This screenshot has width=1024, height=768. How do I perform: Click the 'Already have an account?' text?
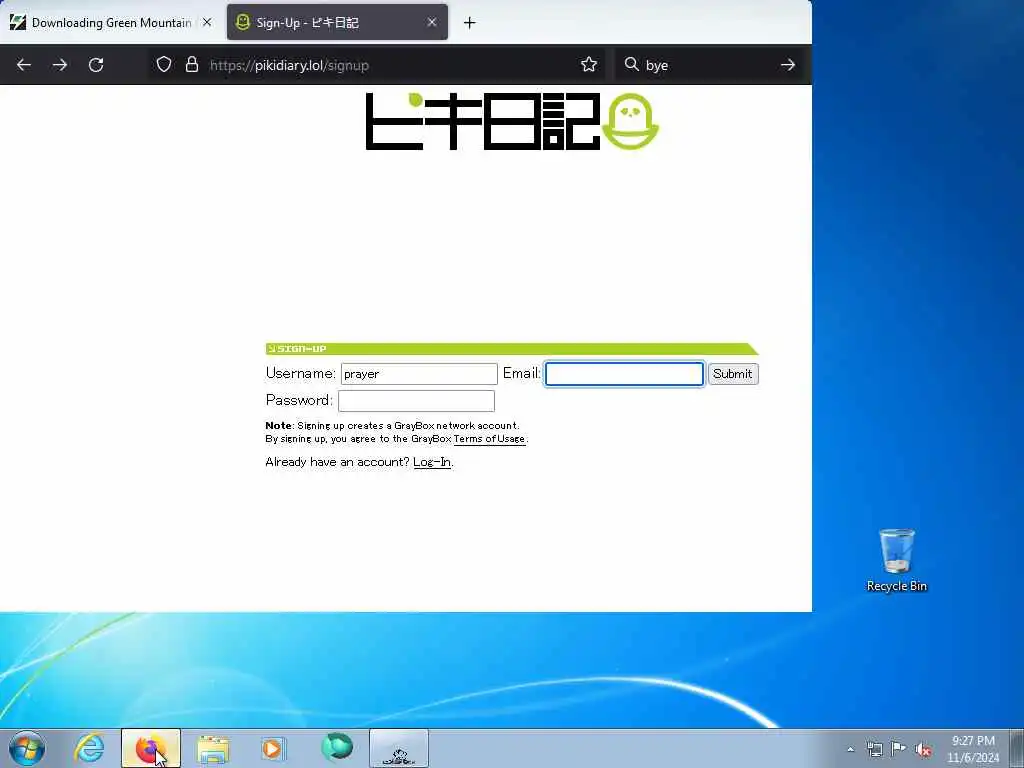tap(337, 462)
